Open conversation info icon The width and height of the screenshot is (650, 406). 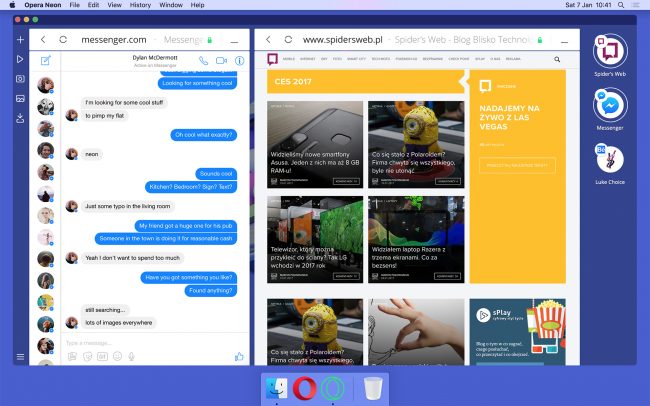(239, 61)
